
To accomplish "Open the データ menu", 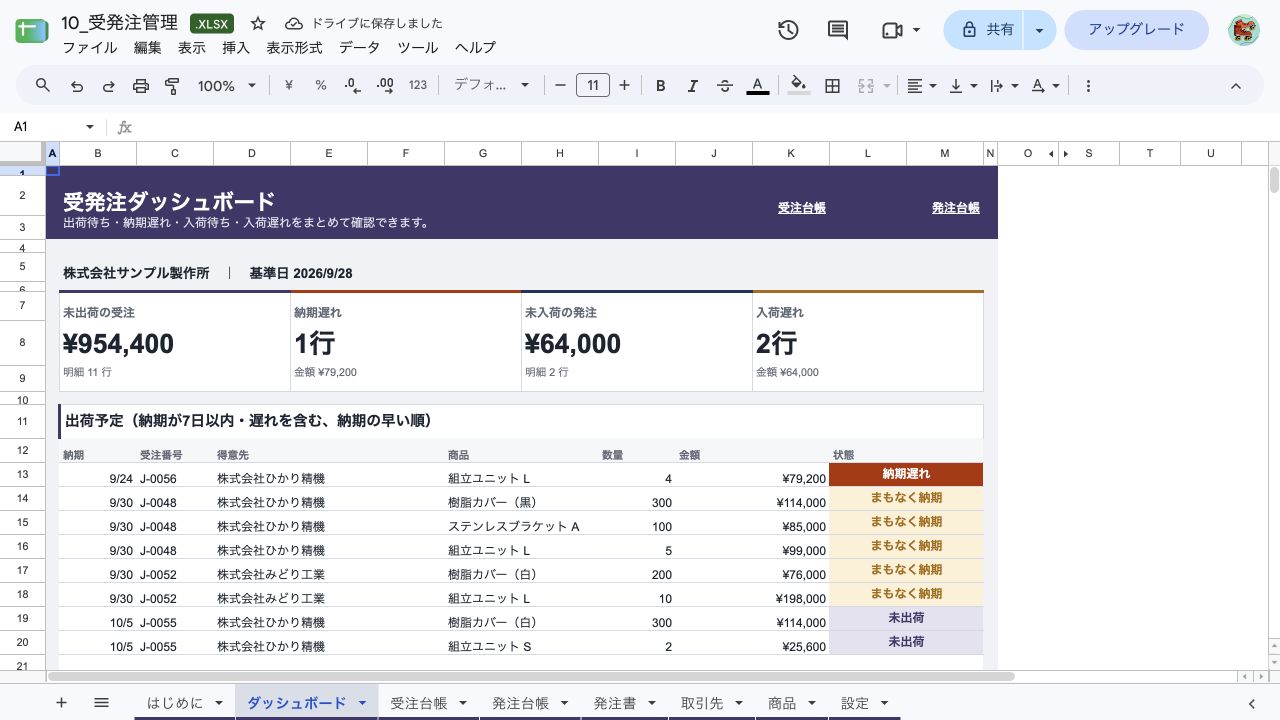I will tap(359, 47).
